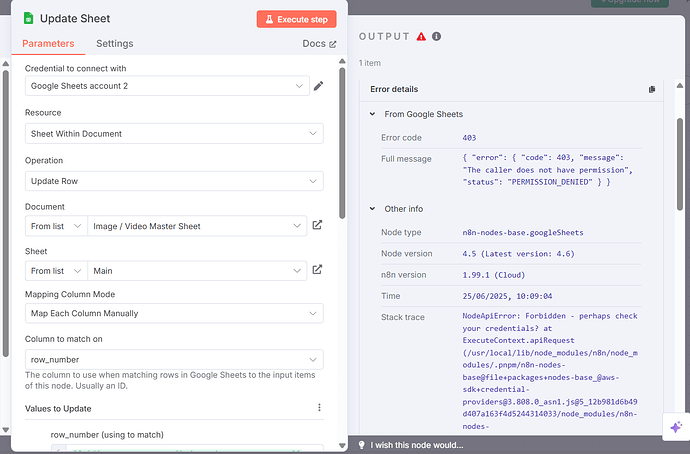Open the Docs external link

[319, 44]
